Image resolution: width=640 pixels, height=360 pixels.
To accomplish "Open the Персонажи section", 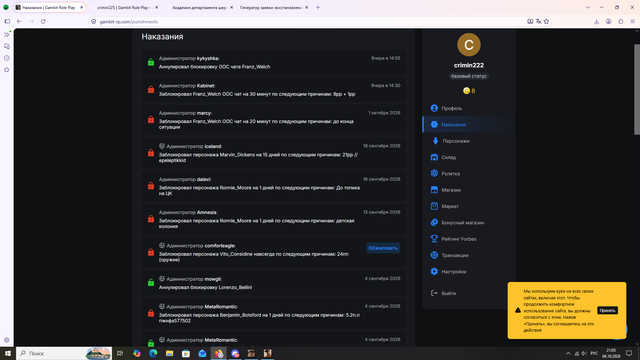I will tap(450, 141).
